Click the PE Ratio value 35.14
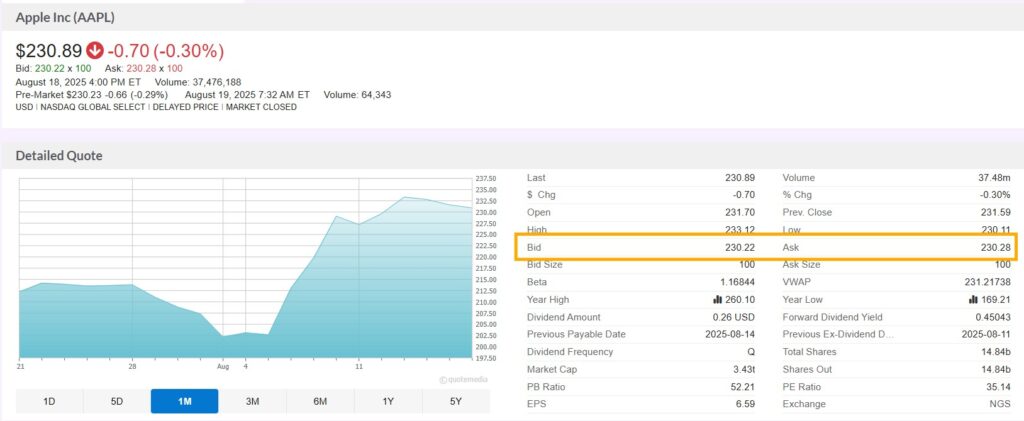The width and height of the screenshot is (1024, 421). tap(999, 386)
